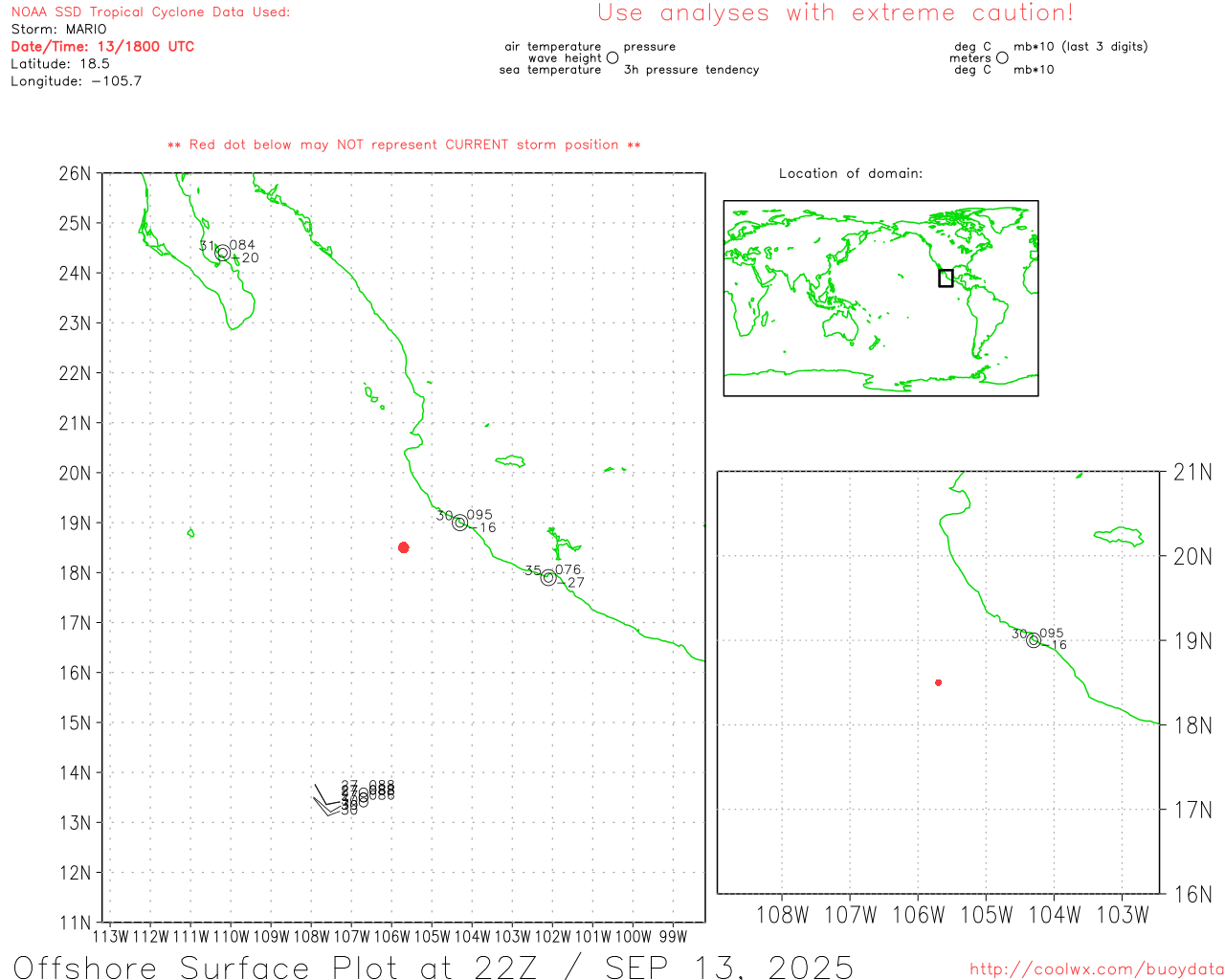Click the zoomed map's 16N axis label
Viewport: 1225px width, 980px height.
[1192, 895]
